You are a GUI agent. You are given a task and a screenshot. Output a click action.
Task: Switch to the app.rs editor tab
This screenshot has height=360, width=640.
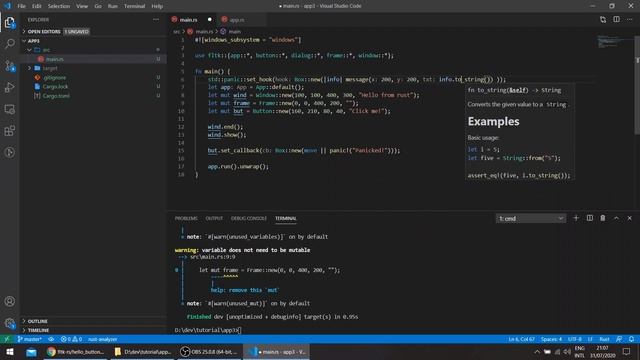click(x=240, y=20)
